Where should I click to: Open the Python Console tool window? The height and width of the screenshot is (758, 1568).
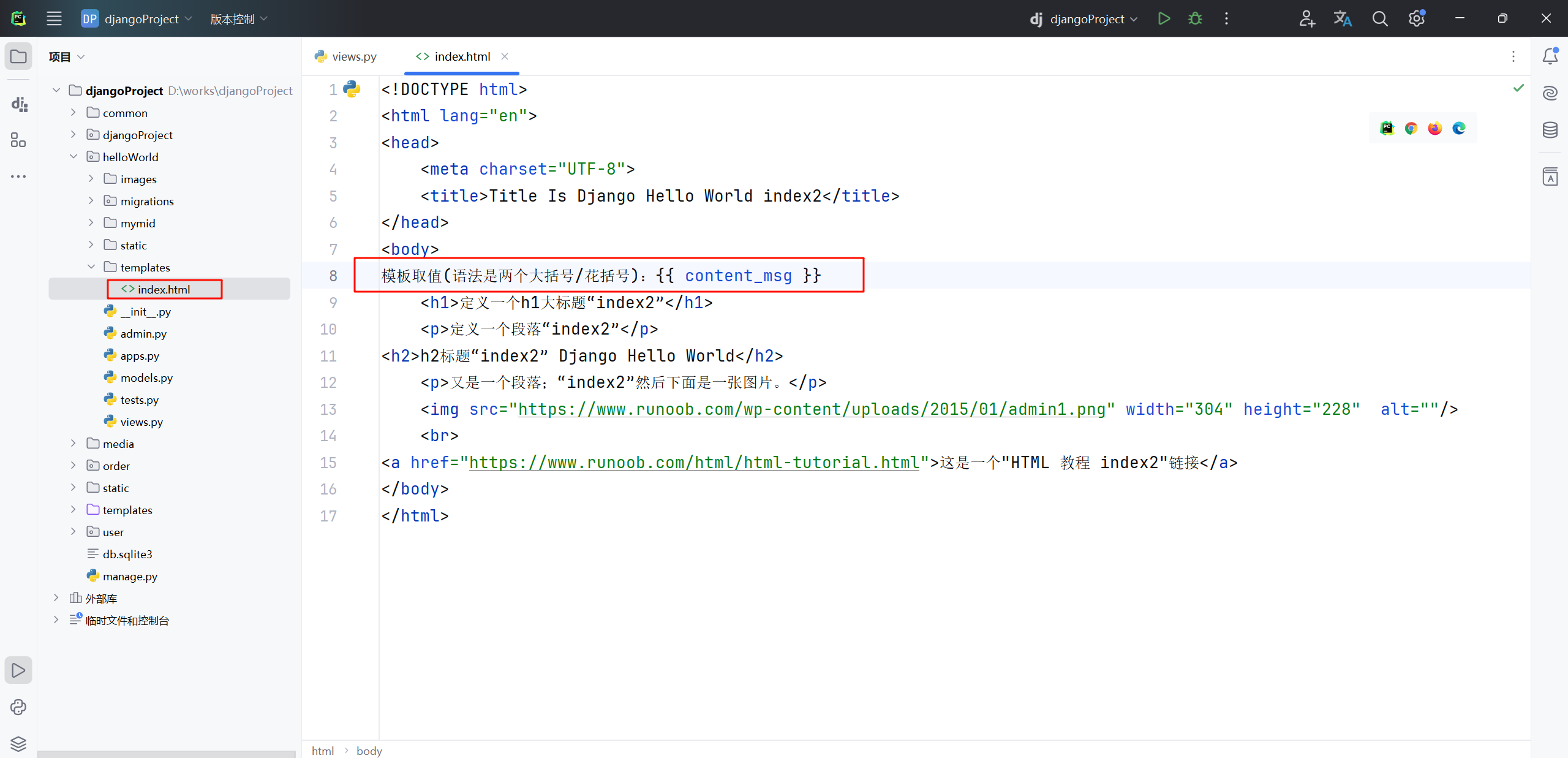(18, 707)
